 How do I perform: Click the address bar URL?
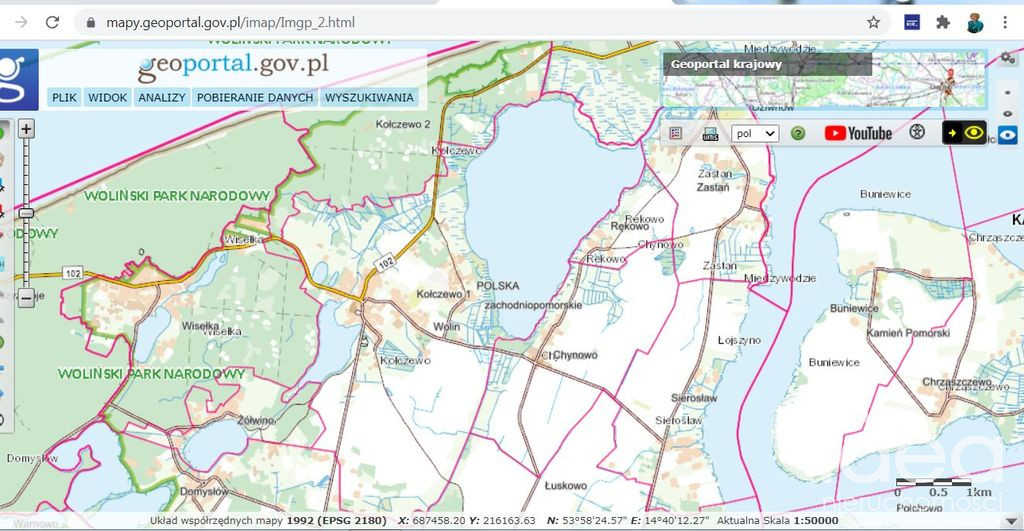(x=231, y=22)
